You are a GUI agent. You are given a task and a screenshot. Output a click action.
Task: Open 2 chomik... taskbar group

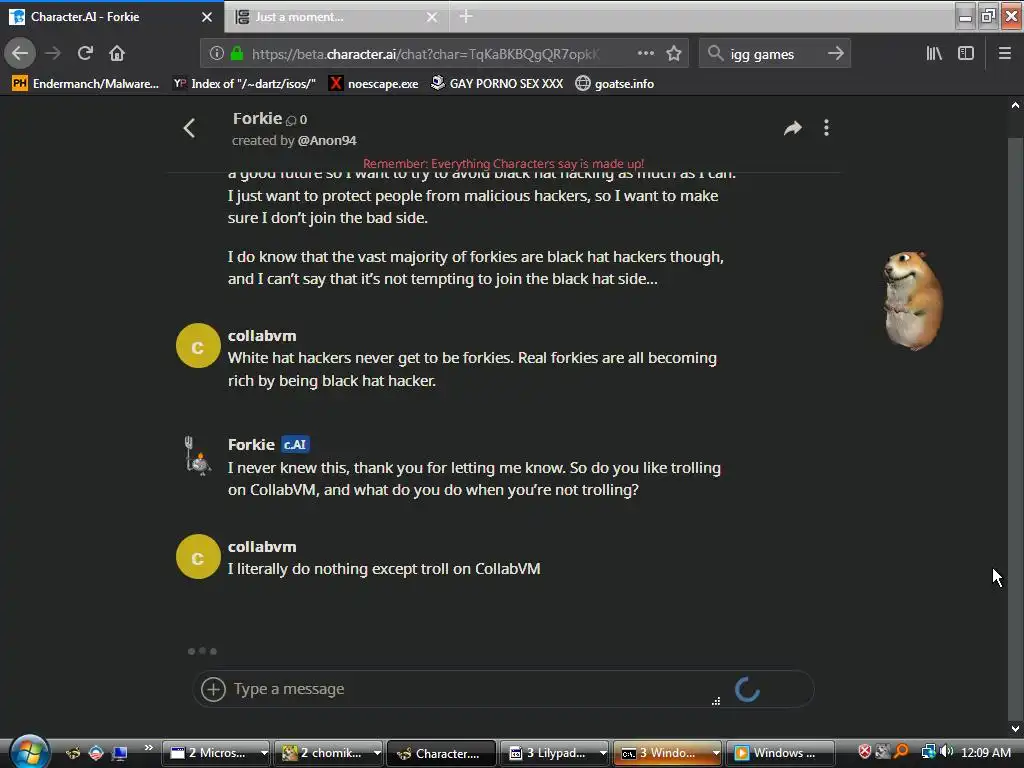tap(330, 753)
